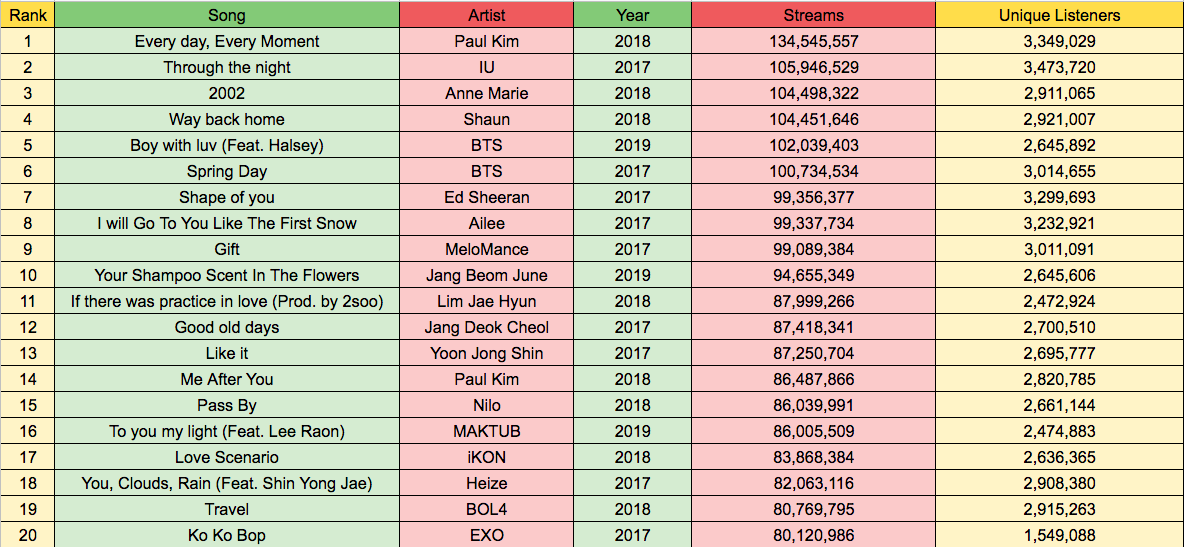Click streams value 80,120,986

coord(814,535)
